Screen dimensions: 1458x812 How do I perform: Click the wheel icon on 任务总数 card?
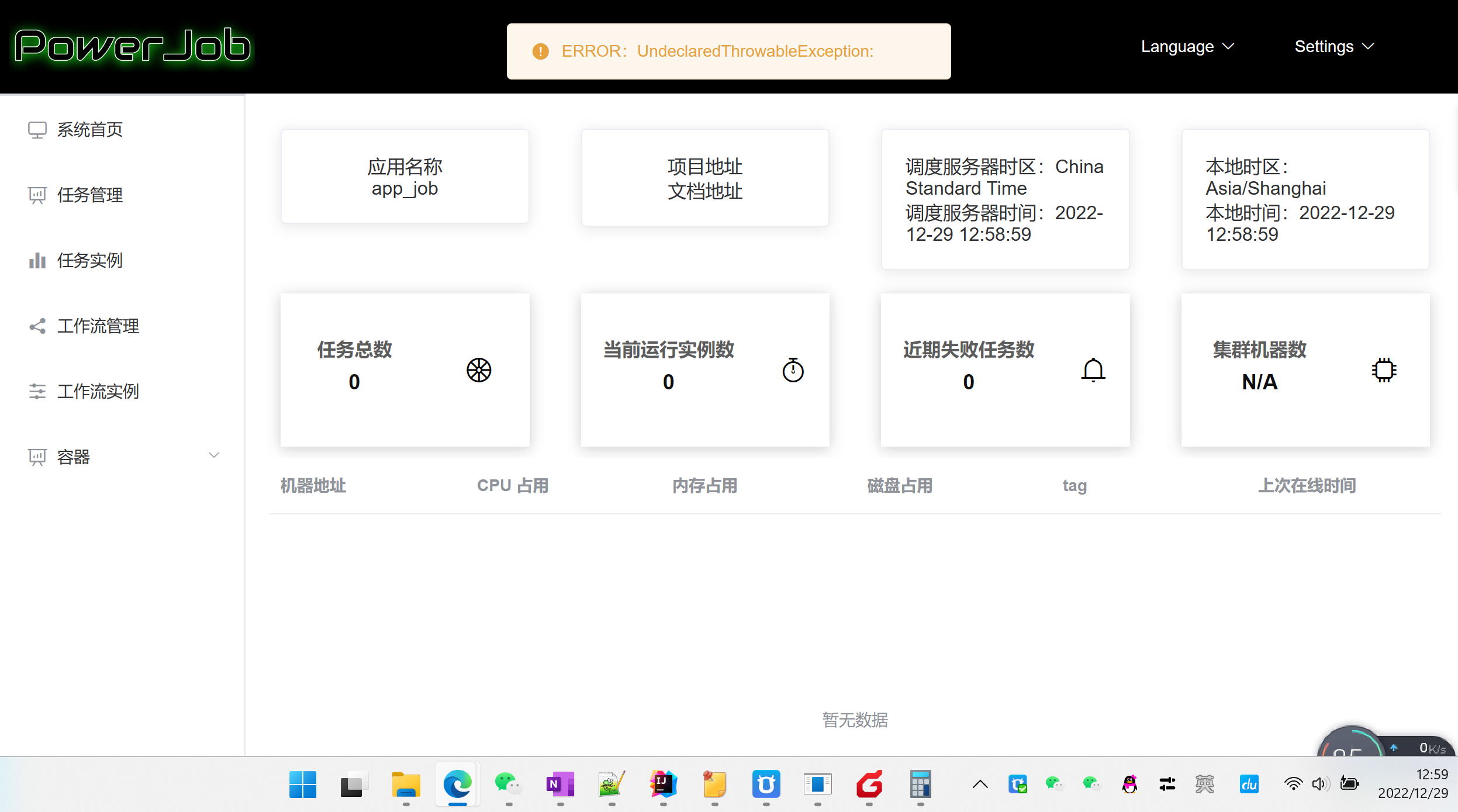478,369
